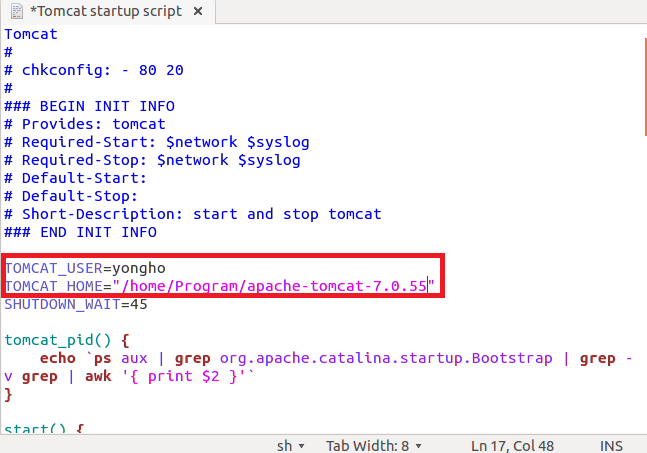This screenshot has width=647, height=453.
Task: Click the SHUTDOWN_WAIT=45 line
Action: tap(76, 304)
